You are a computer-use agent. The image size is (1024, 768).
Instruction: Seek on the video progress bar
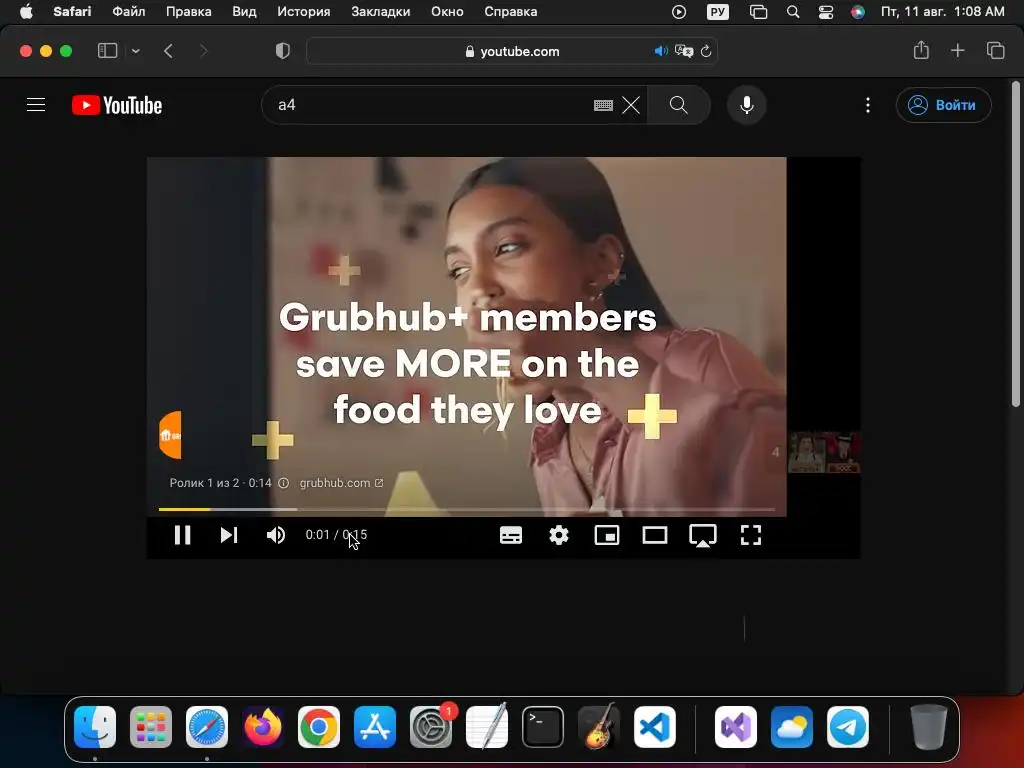[466, 509]
